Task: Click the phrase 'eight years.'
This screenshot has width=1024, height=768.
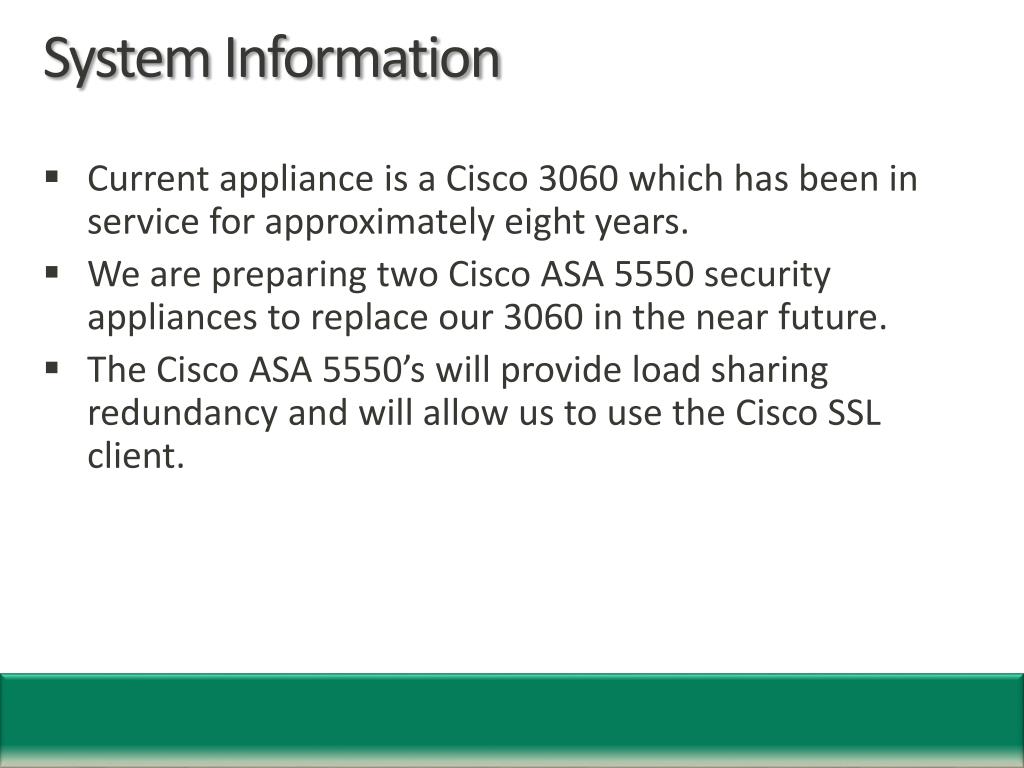Action: click(x=597, y=223)
